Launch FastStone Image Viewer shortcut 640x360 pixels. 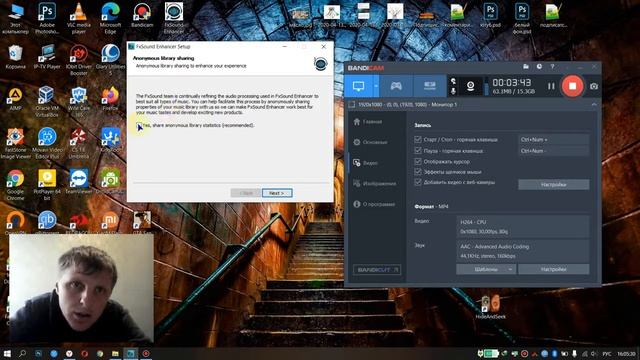click(15, 143)
